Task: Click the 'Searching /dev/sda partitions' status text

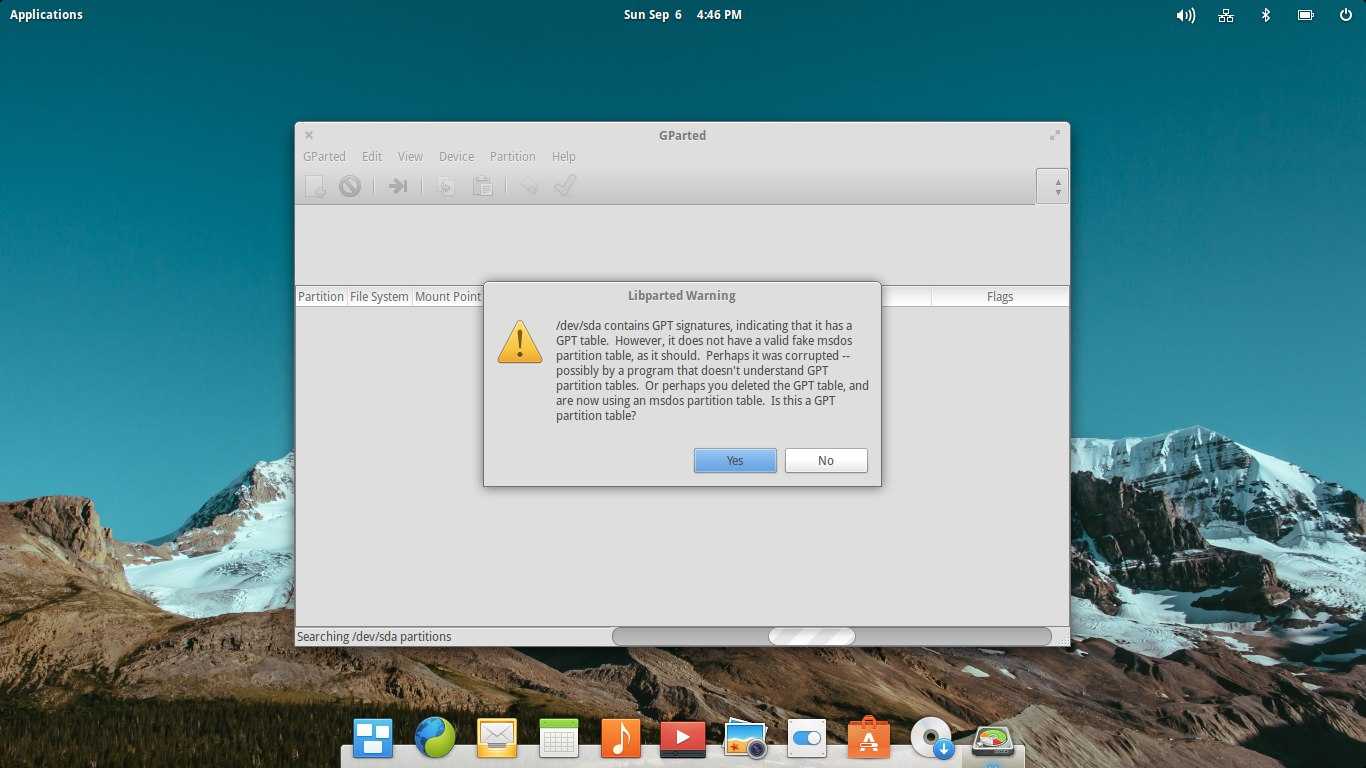Action: 374,637
